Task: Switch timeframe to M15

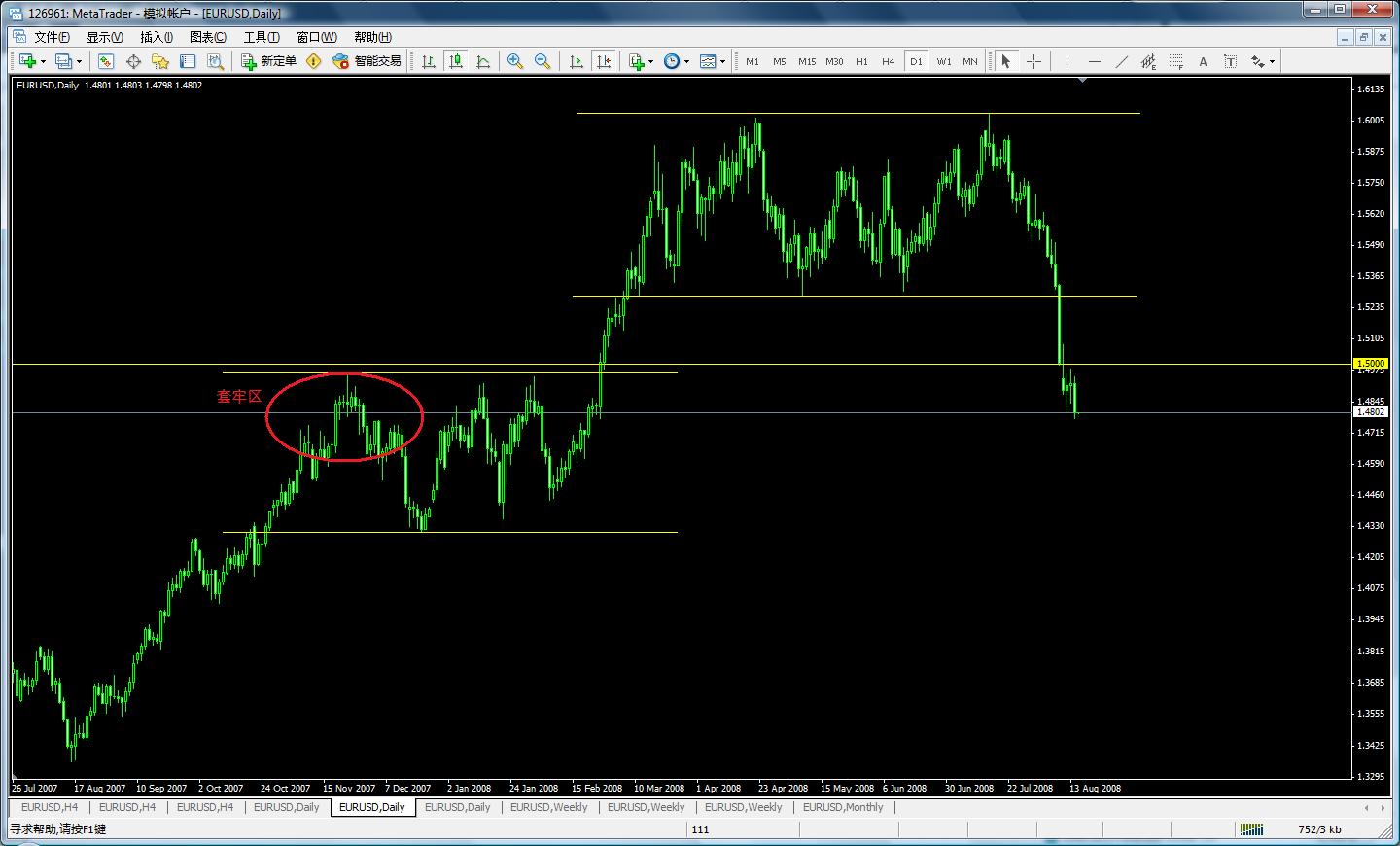Action: click(807, 61)
